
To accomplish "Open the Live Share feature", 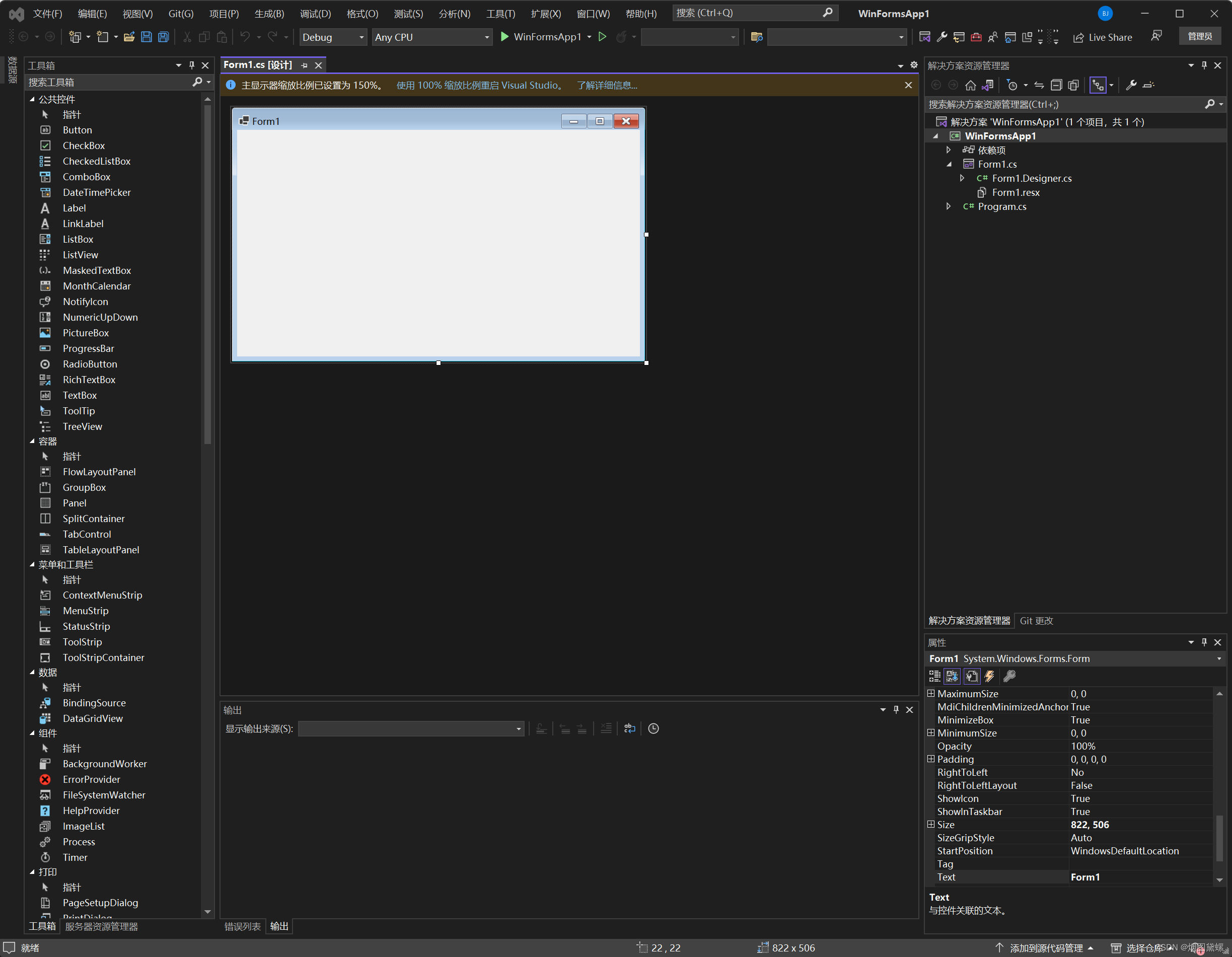I will pyautogui.click(x=1102, y=37).
